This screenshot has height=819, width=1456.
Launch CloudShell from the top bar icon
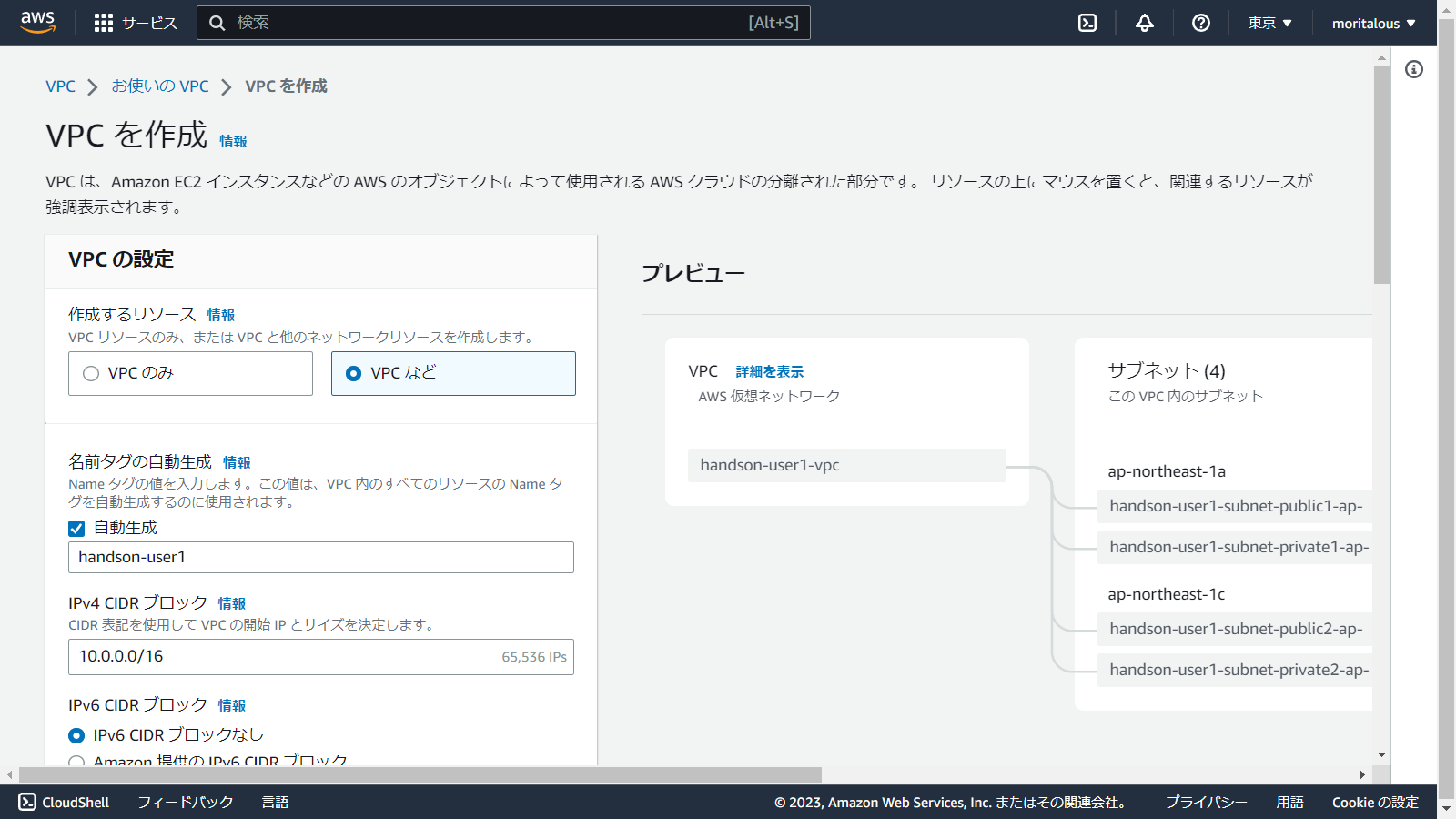[1087, 23]
